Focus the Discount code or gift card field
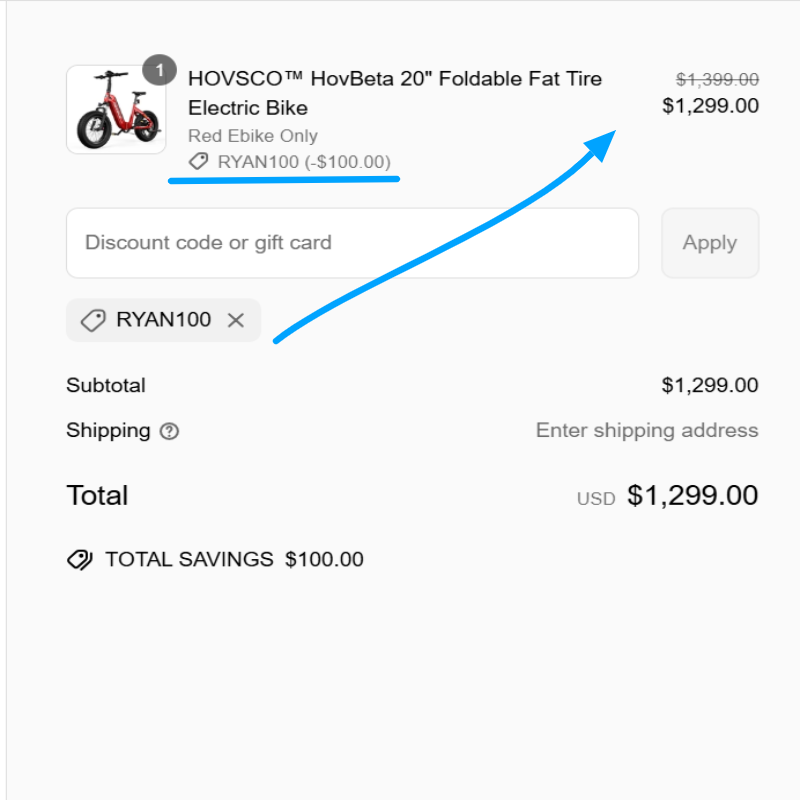The height and width of the screenshot is (800, 800). pos(352,243)
